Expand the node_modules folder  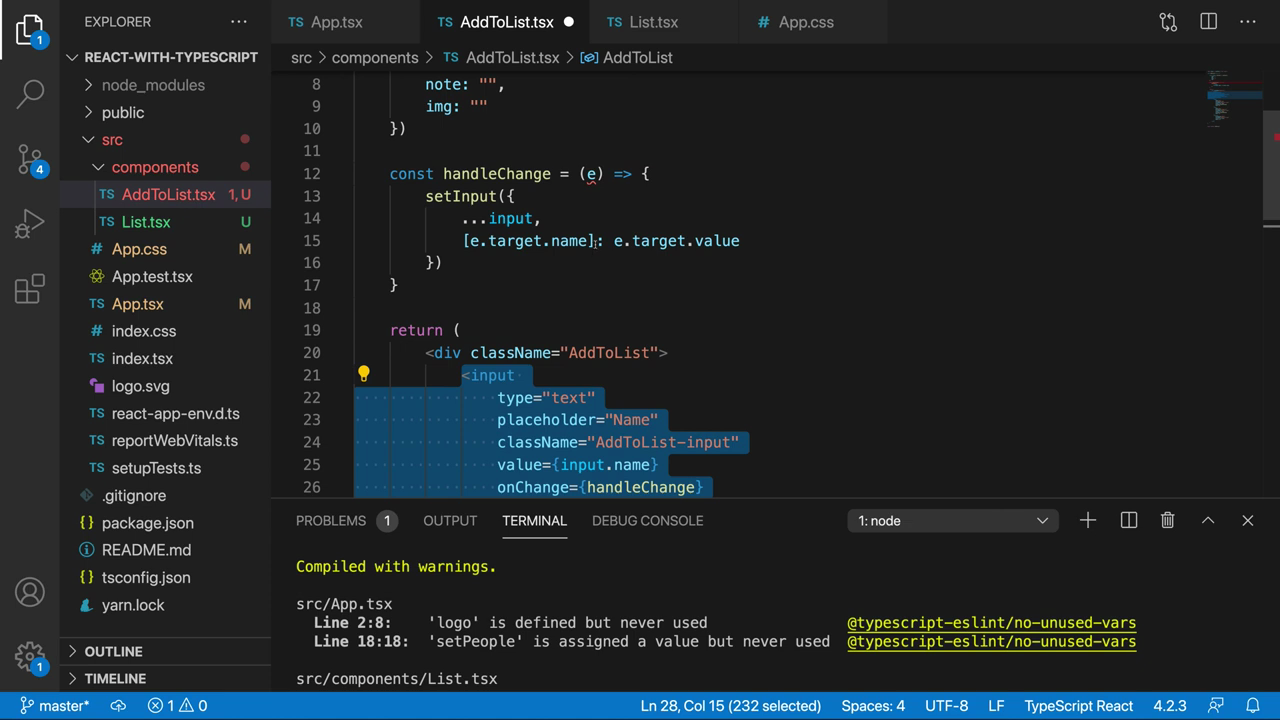coord(165,85)
